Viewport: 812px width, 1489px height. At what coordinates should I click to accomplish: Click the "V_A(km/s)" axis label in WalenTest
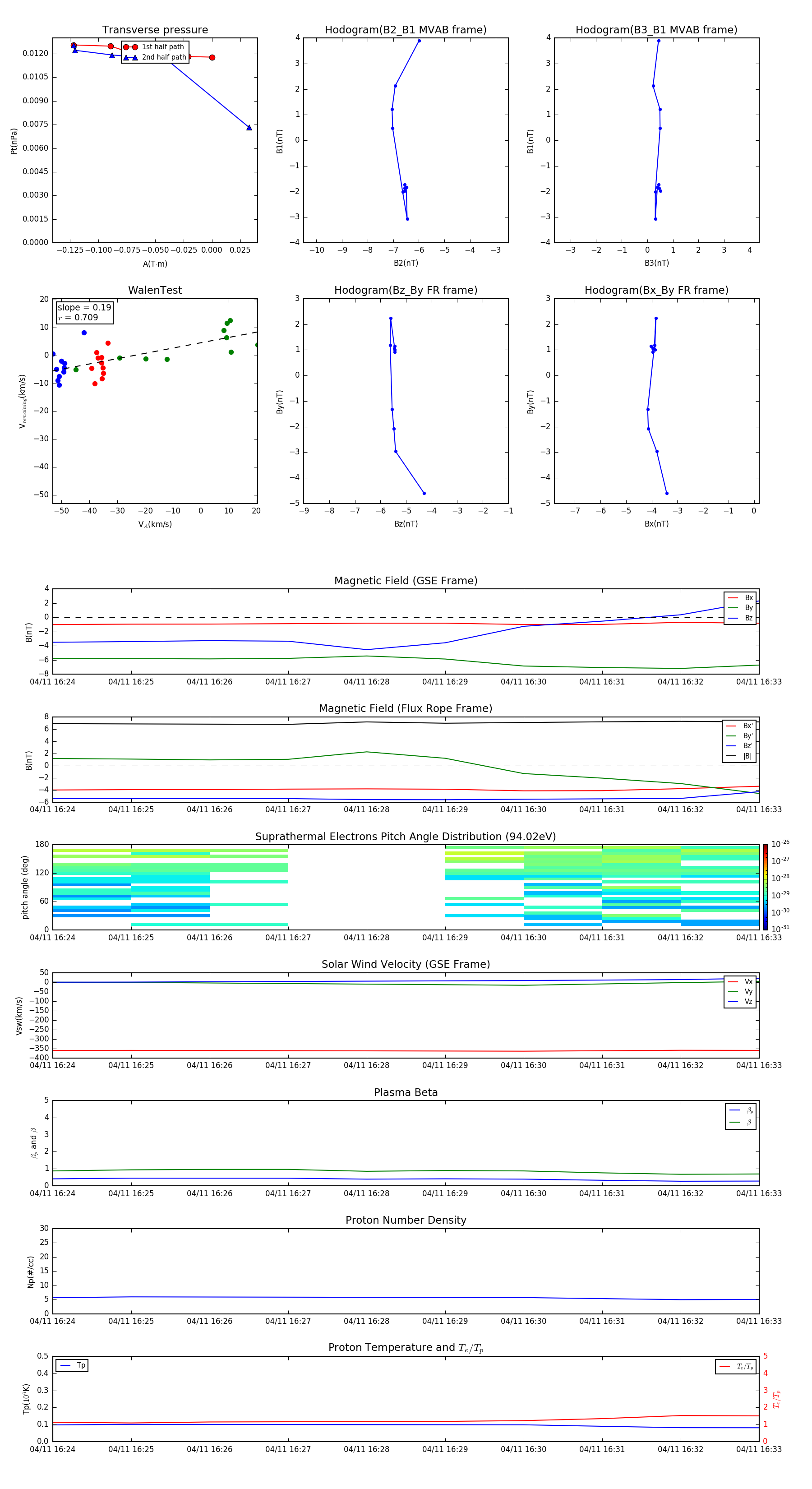click(155, 524)
